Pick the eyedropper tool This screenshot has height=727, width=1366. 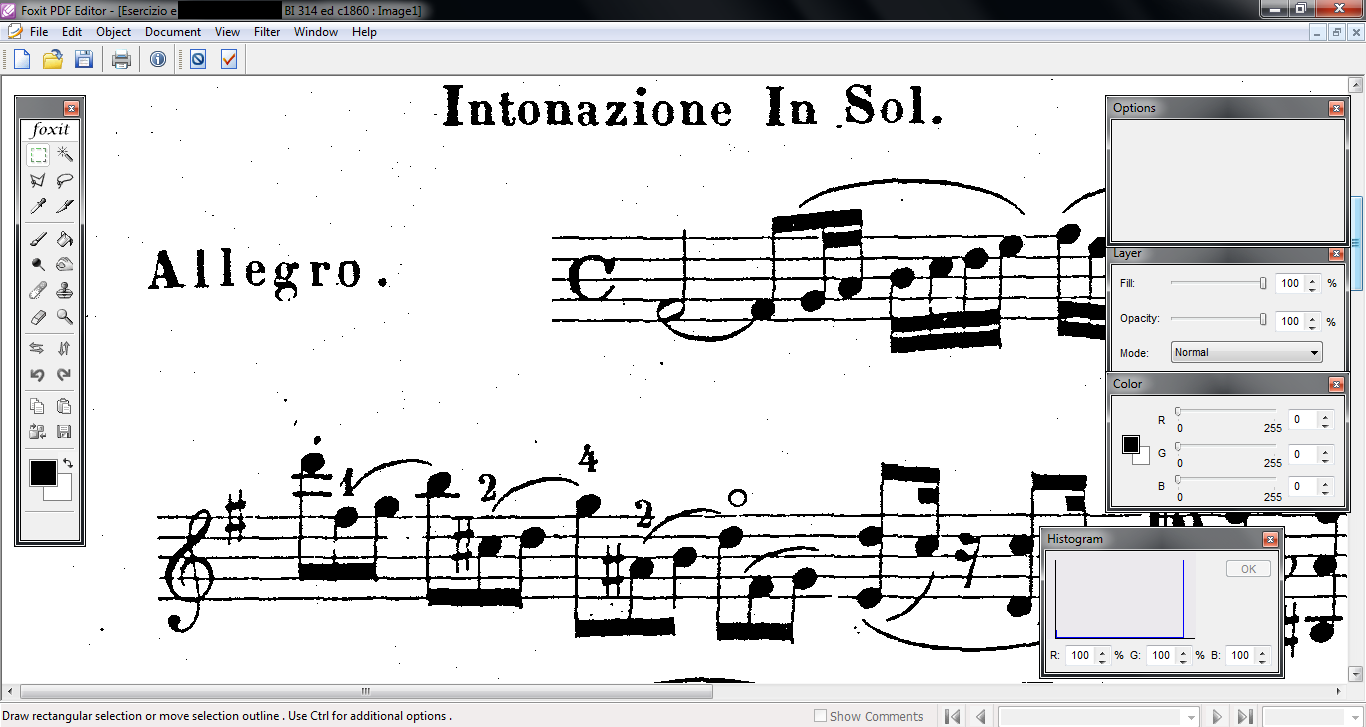point(38,207)
